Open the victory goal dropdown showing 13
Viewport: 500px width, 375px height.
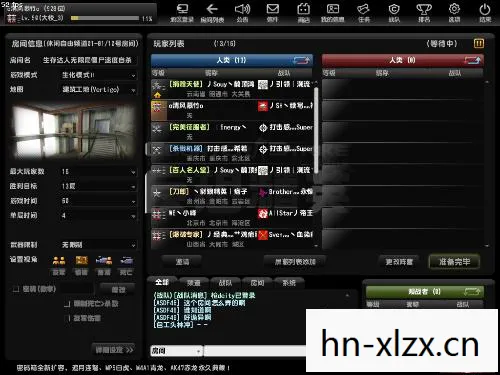click(x=98, y=186)
